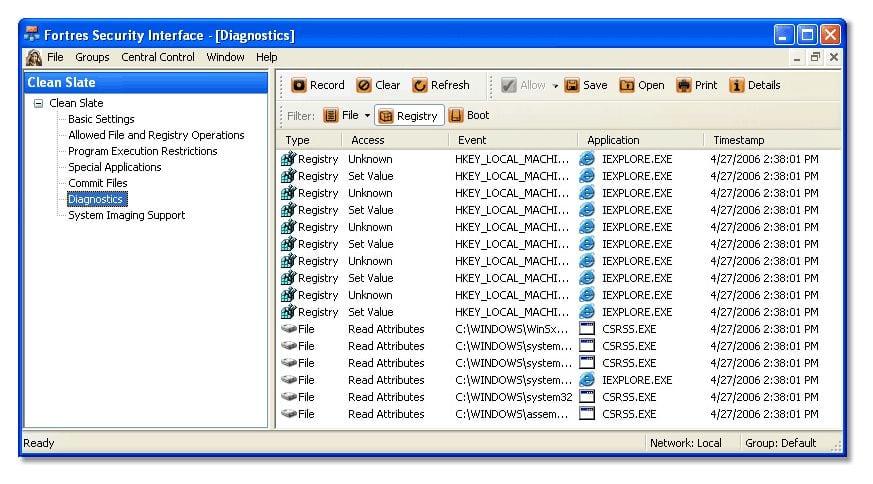The image size is (873, 484).
Task: Minimize the inner Diagnostics child window
Action: 797,57
